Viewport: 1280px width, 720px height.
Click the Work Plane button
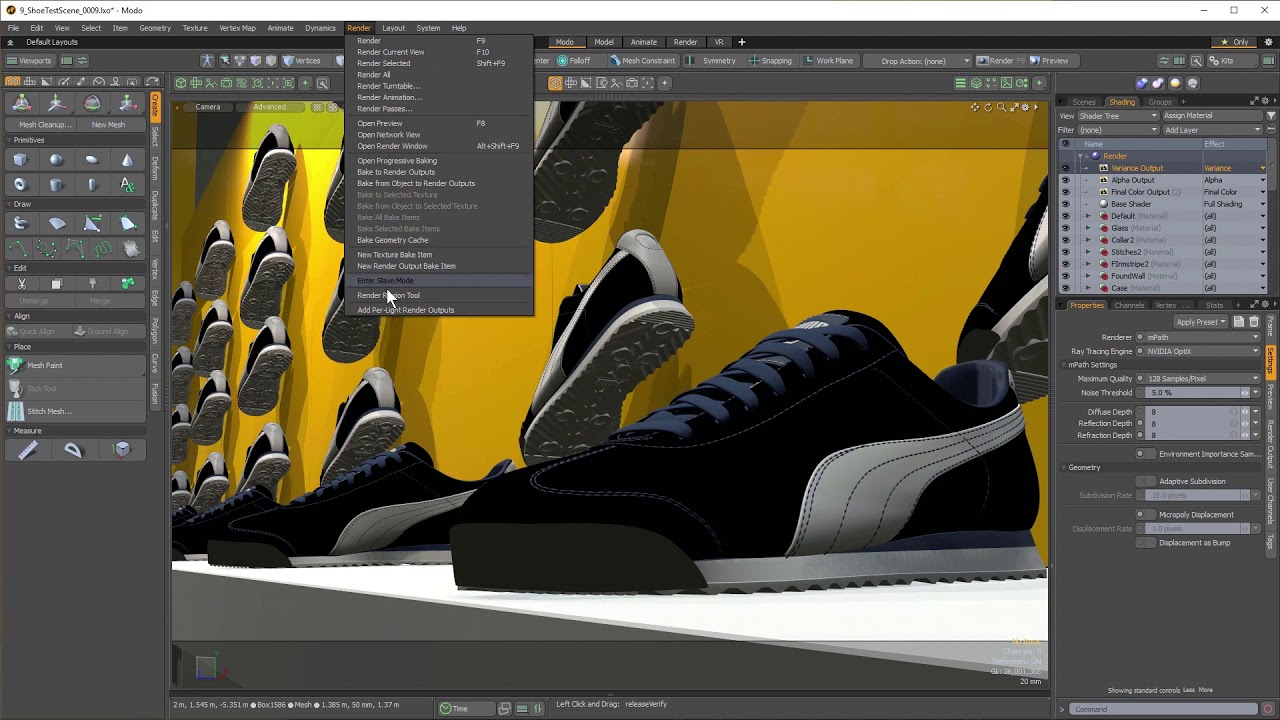tap(827, 61)
